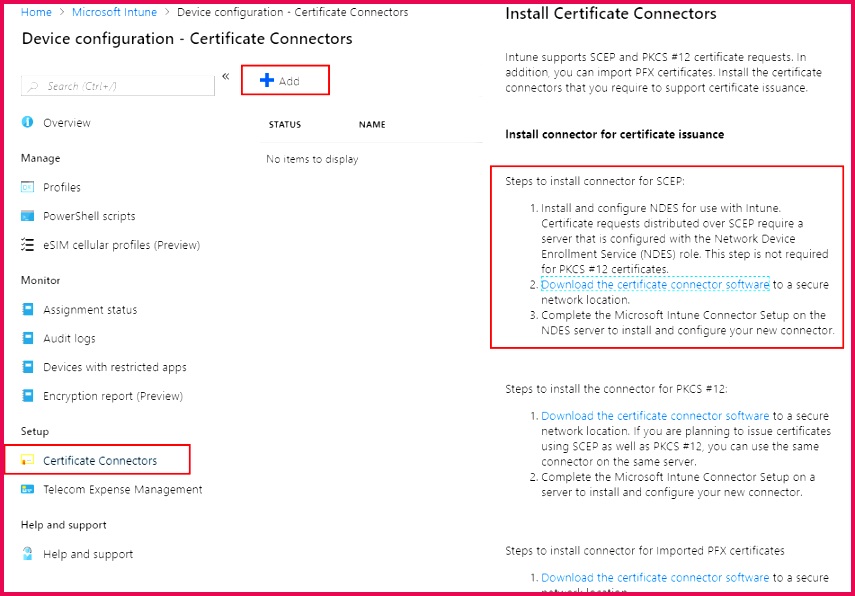This screenshot has height=596, width=855.
Task: Click SCEP download certificate connector software link
Action: pos(655,284)
